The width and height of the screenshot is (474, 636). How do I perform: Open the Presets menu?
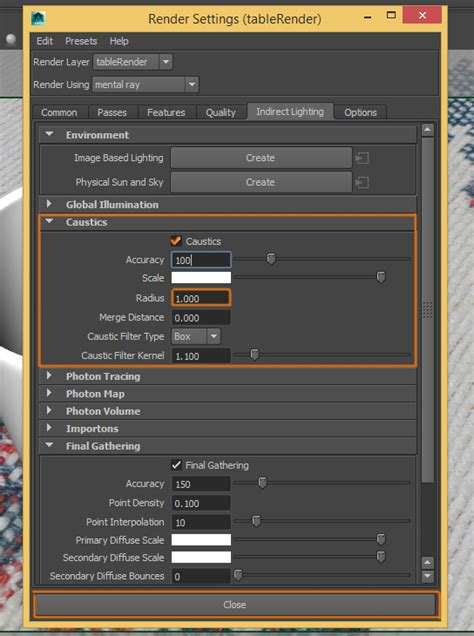click(x=81, y=41)
